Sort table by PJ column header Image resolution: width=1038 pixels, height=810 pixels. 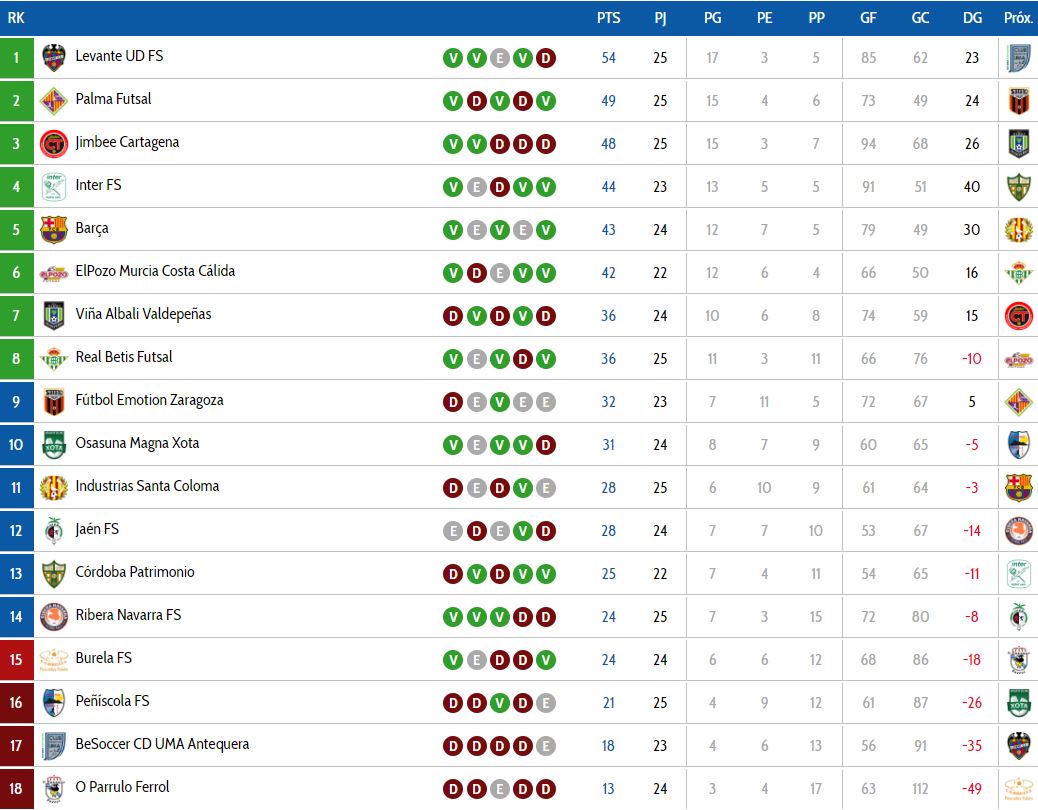click(660, 18)
